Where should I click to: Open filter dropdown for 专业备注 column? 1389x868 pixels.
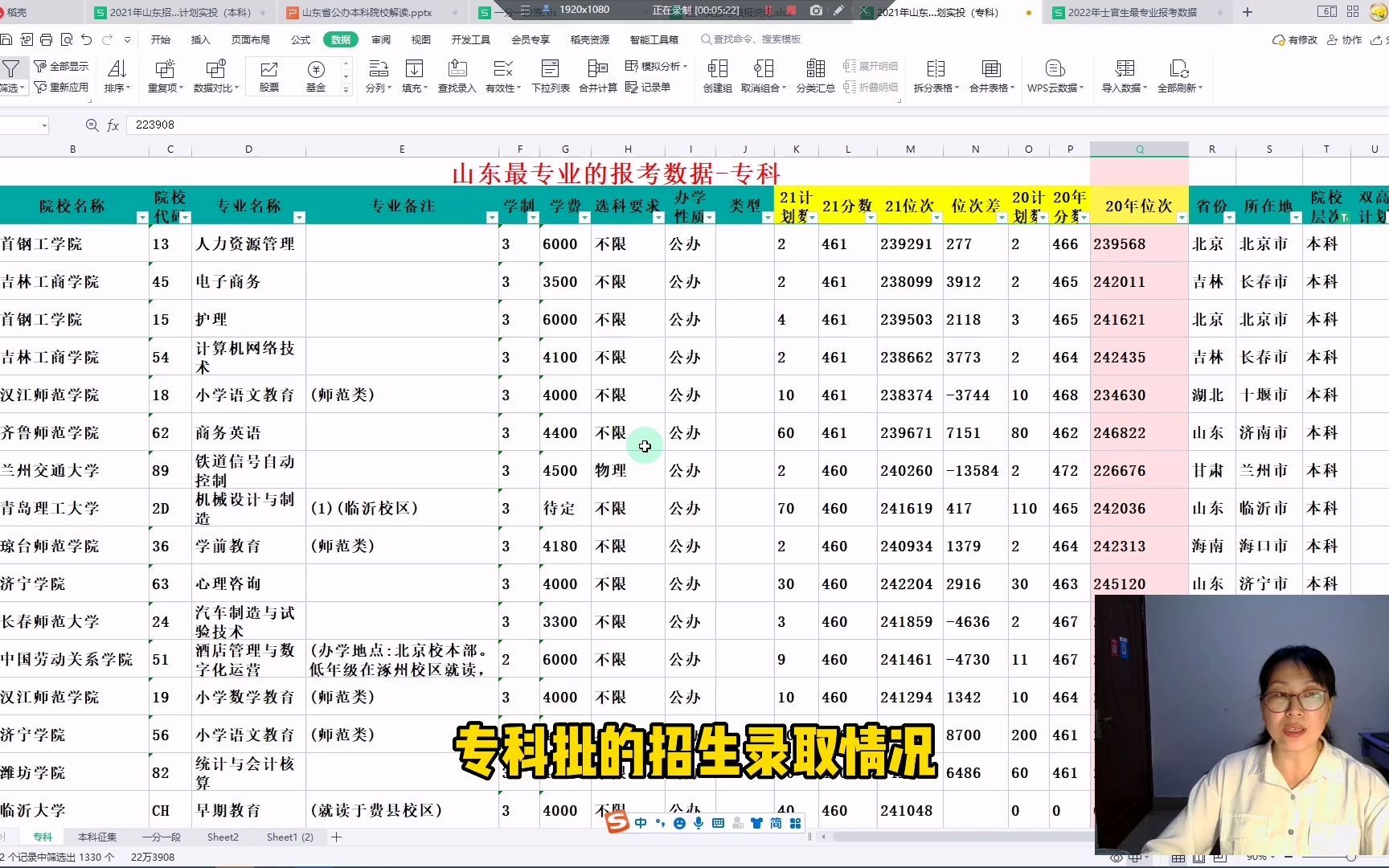pyautogui.click(x=492, y=218)
